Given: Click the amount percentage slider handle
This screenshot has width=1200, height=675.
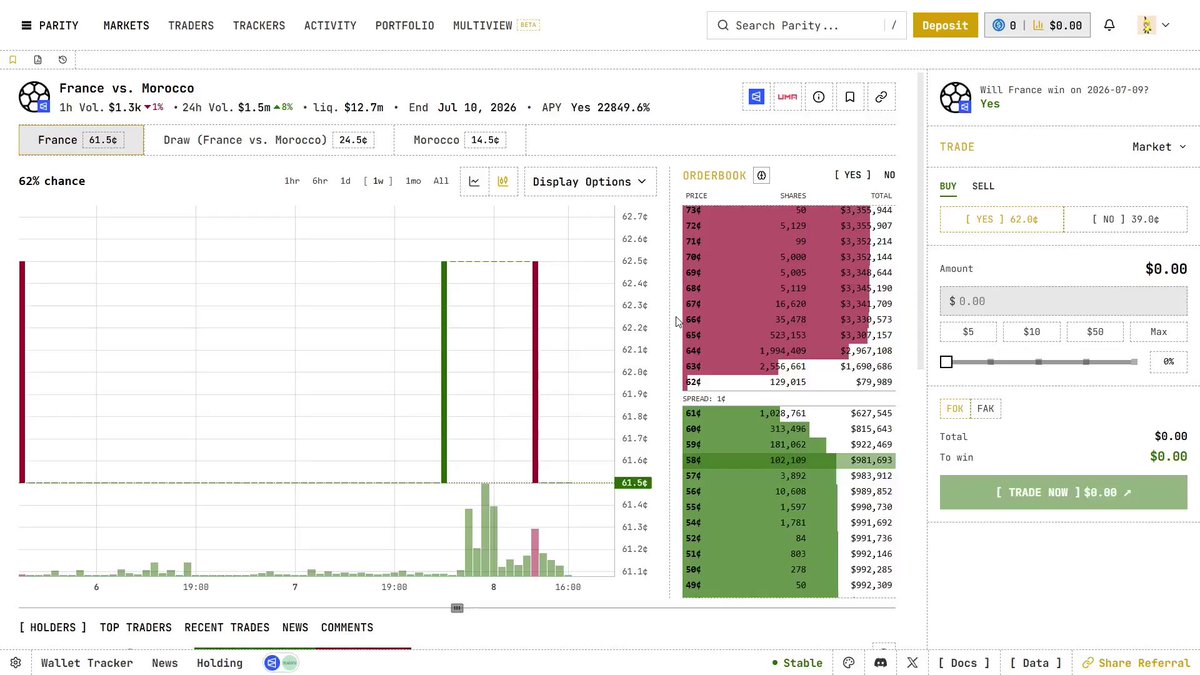Looking at the screenshot, I should 946,361.
